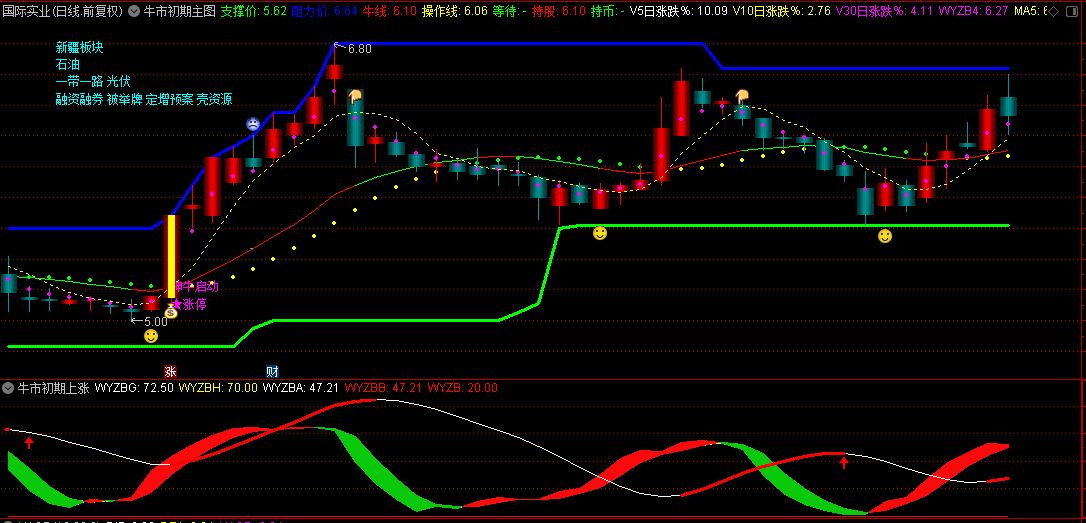1086x523 pixels.
Task: Click the blue 财 event marker
Action: coord(272,371)
